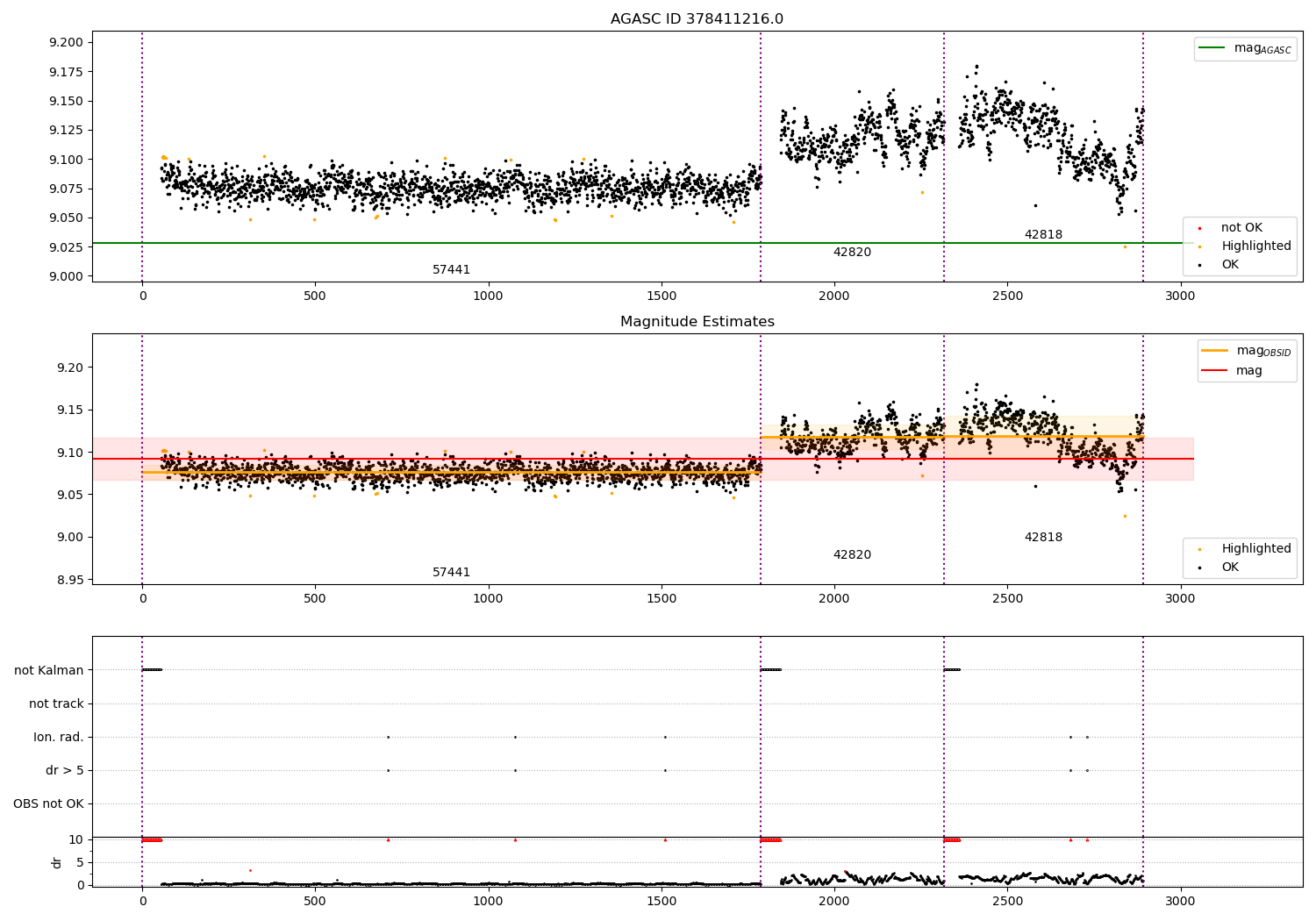Click observation label "42820" in the middle plot
The height and width of the screenshot is (921, 1316).
coord(852,555)
